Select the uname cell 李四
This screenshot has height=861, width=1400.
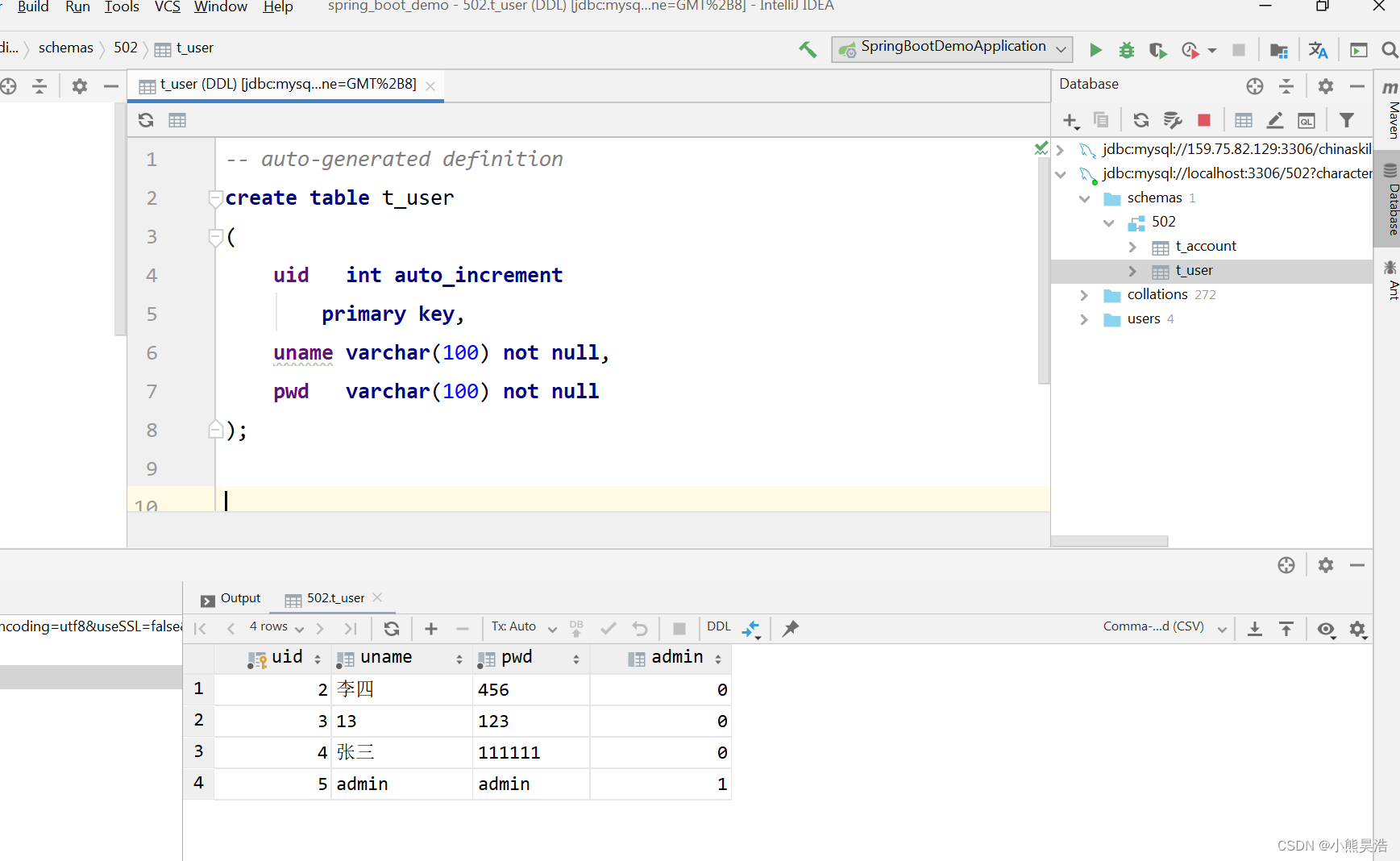[x=401, y=689]
